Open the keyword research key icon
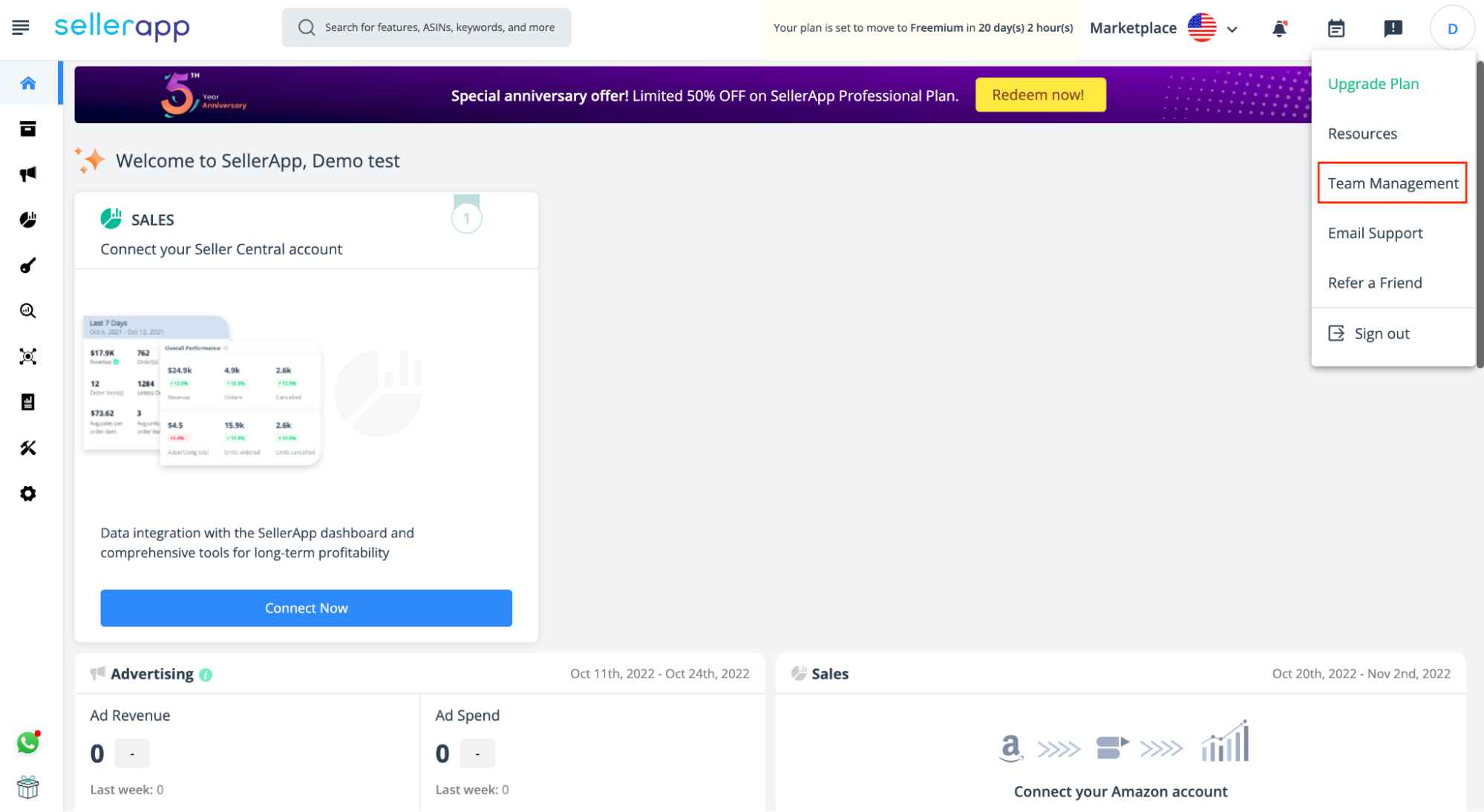This screenshot has height=812, width=1484. coord(28,266)
